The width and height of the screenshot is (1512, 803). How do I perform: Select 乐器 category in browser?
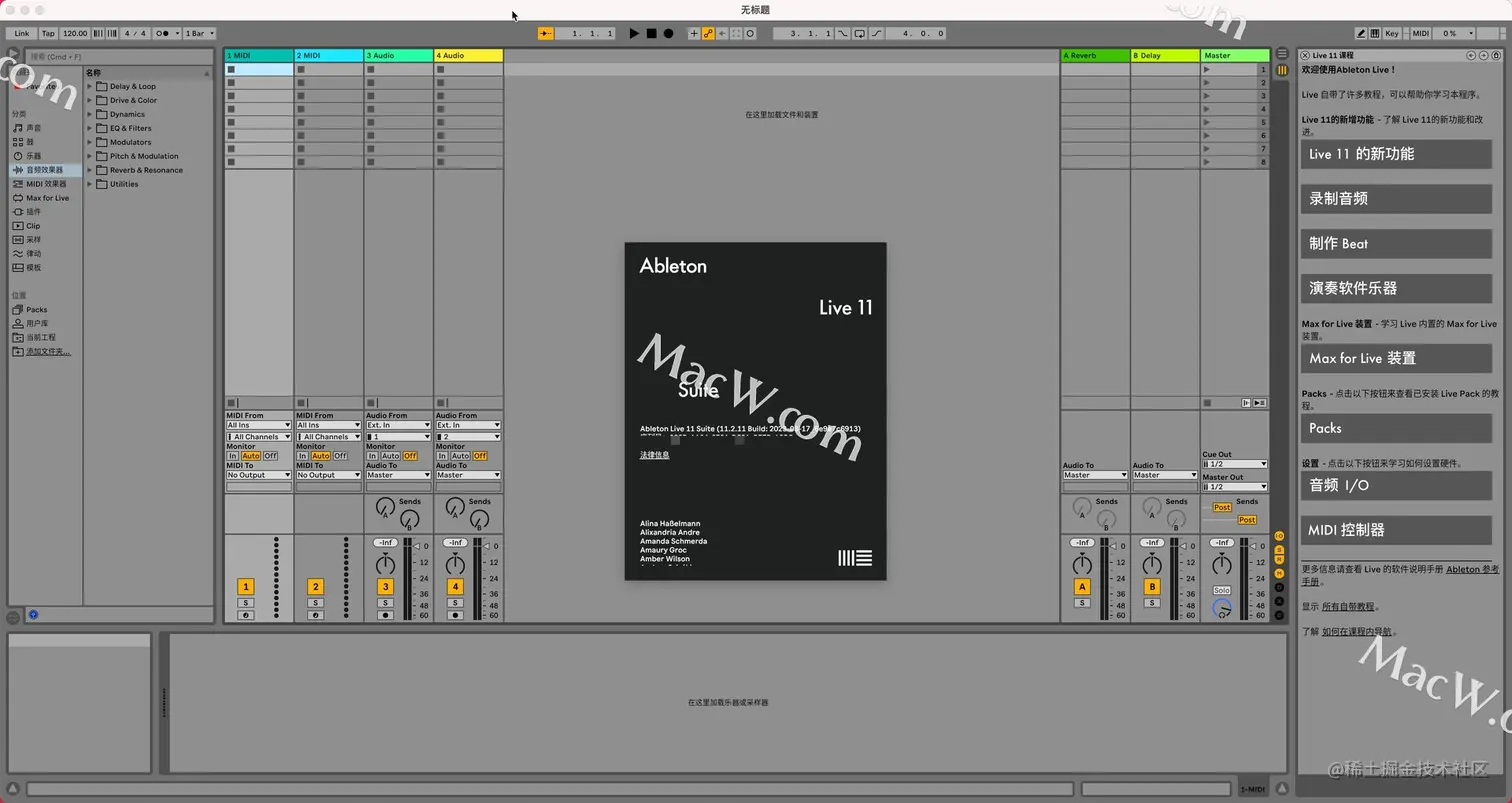click(x=33, y=156)
